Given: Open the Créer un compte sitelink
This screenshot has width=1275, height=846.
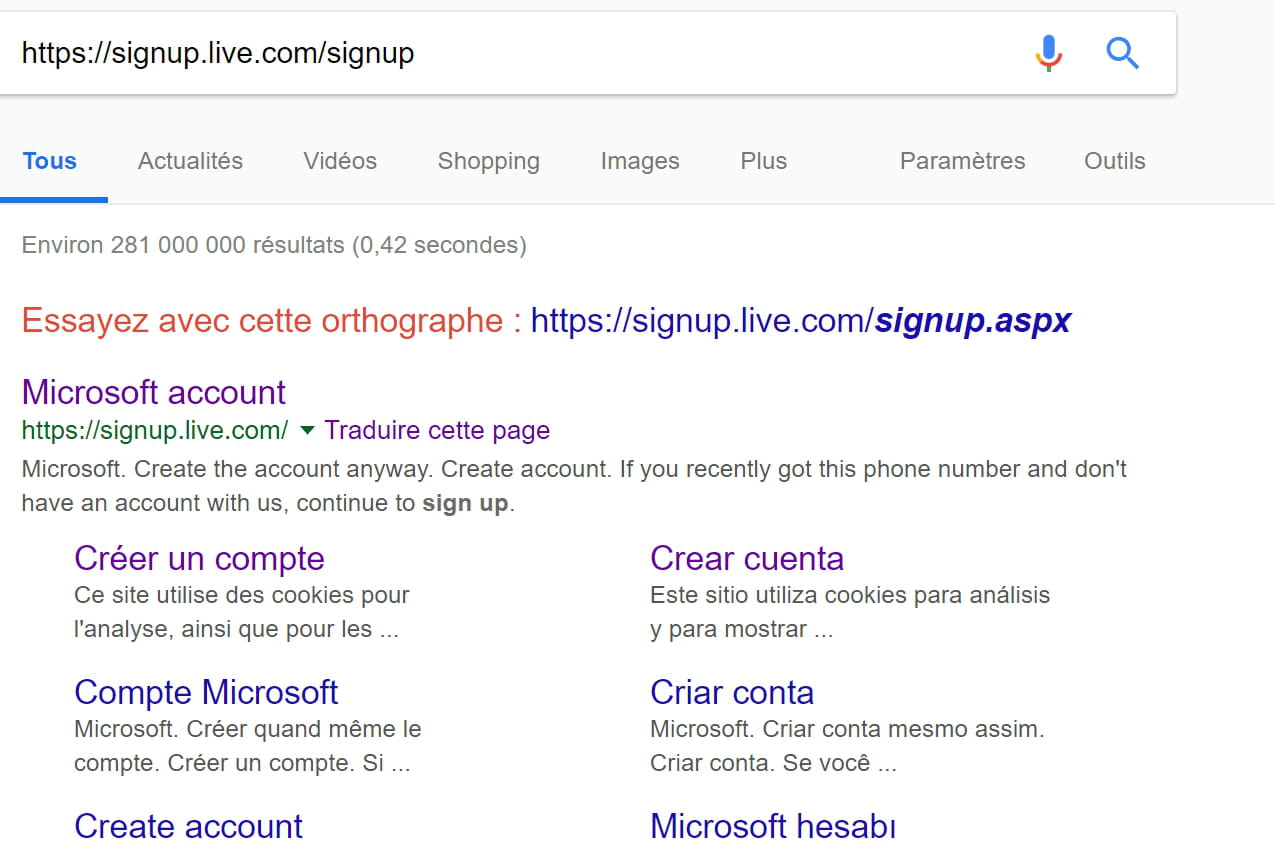Looking at the screenshot, I should point(199,558).
